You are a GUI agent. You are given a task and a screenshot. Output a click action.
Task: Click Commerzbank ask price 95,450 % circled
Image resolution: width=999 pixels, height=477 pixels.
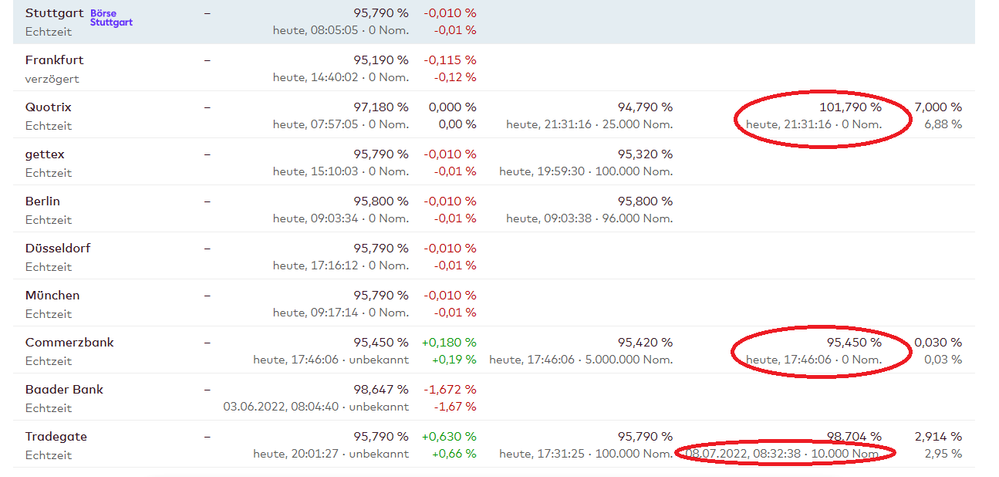click(x=853, y=342)
